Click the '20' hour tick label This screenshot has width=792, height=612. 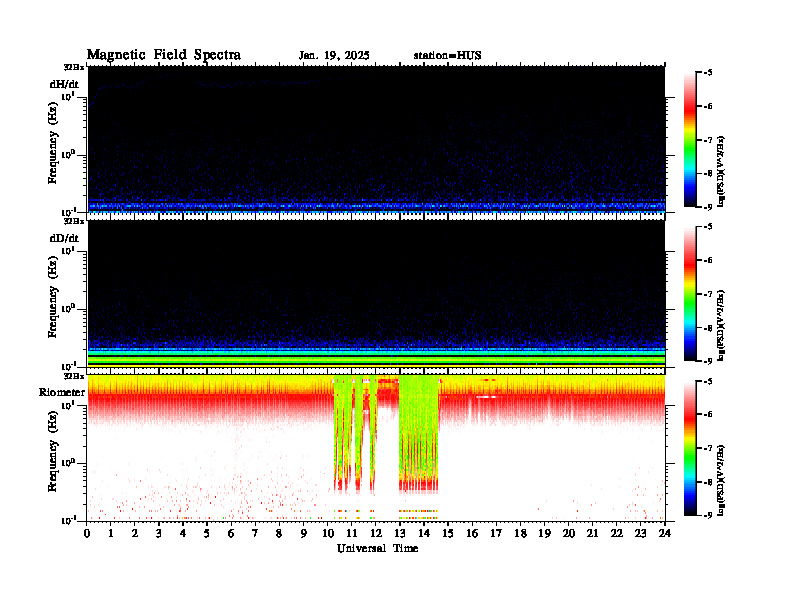coord(569,533)
